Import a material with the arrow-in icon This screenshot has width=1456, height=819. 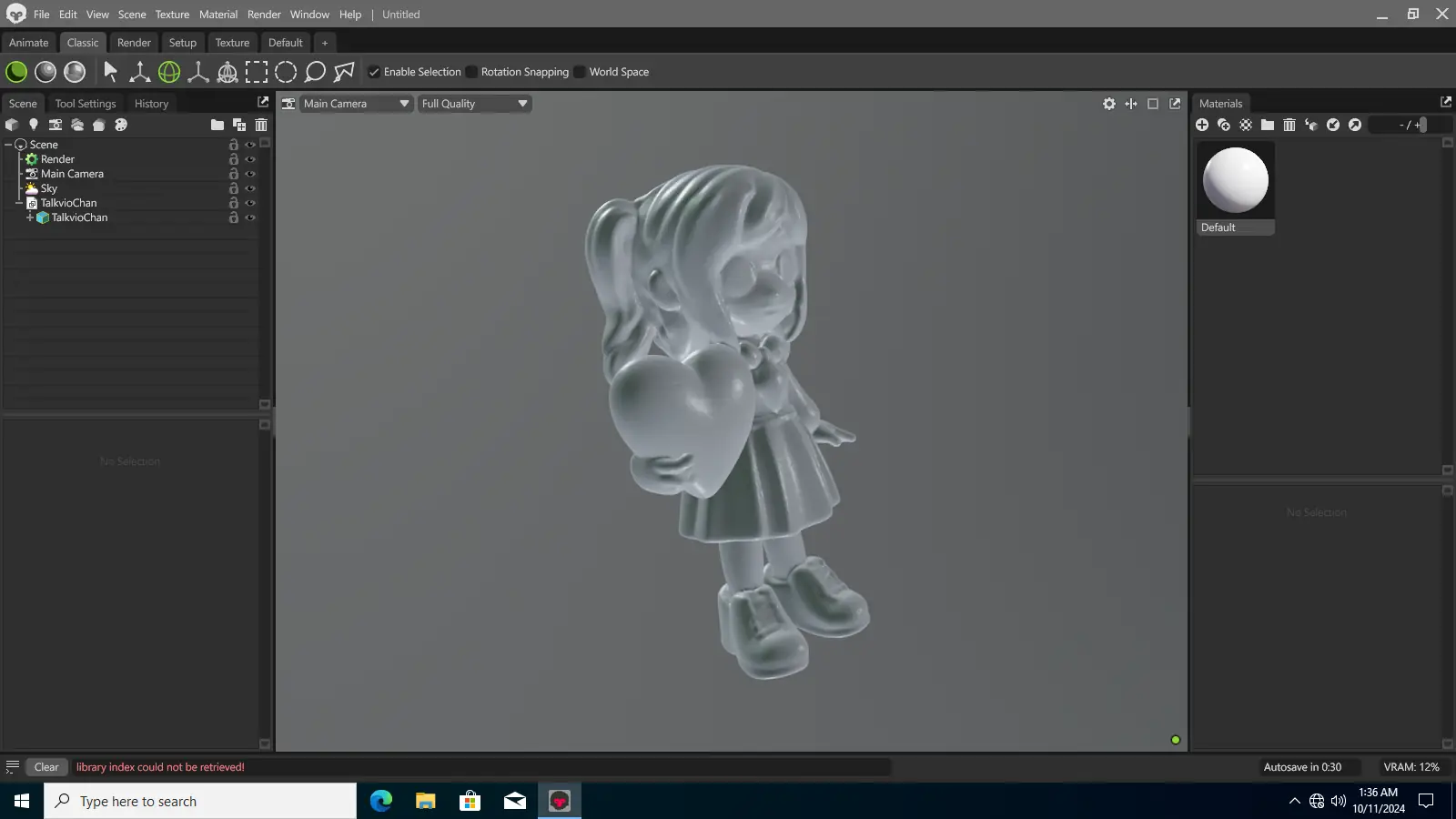pyautogui.click(x=1333, y=125)
